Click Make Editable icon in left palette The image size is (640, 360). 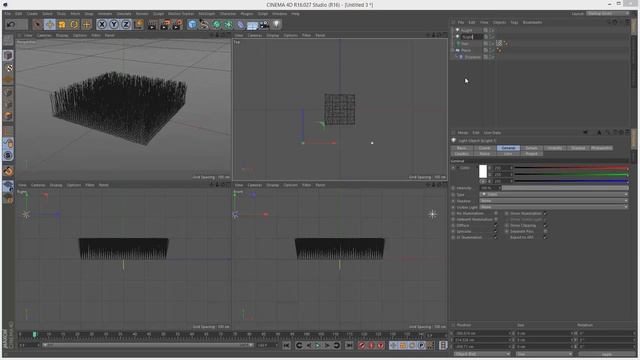coord(8,40)
